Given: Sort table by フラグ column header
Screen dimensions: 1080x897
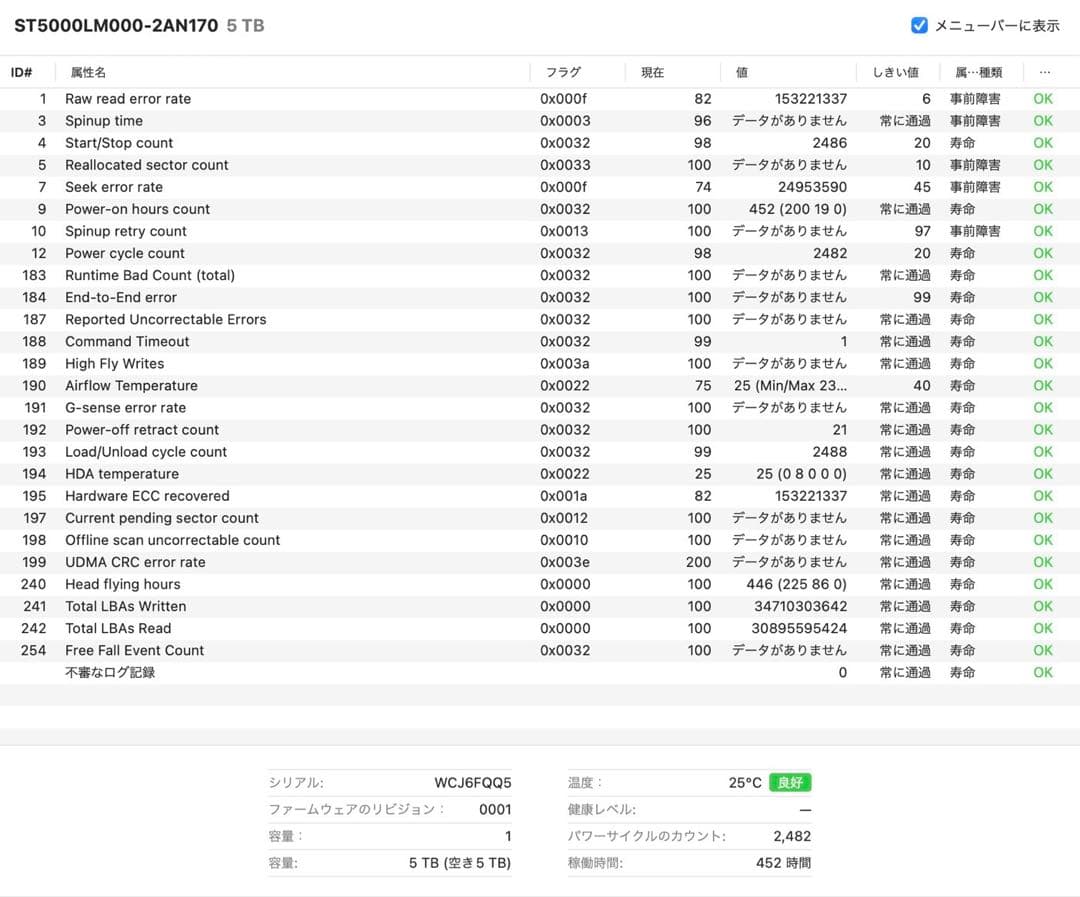Looking at the screenshot, I should click(x=563, y=72).
